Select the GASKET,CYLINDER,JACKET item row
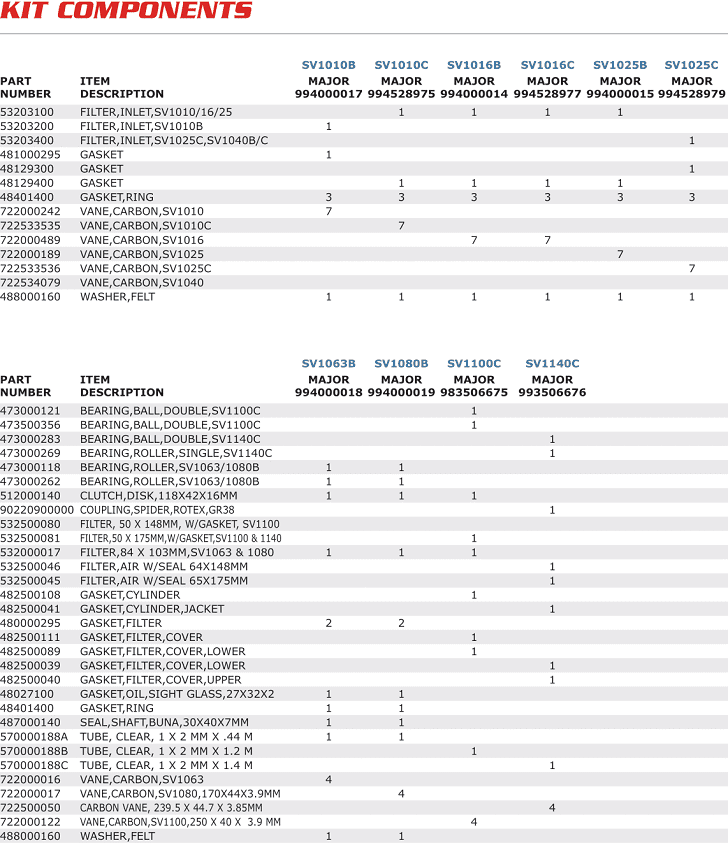Image resolution: width=728 pixels, height=843 pixels. pyautogui.click(x=152, y=609)
